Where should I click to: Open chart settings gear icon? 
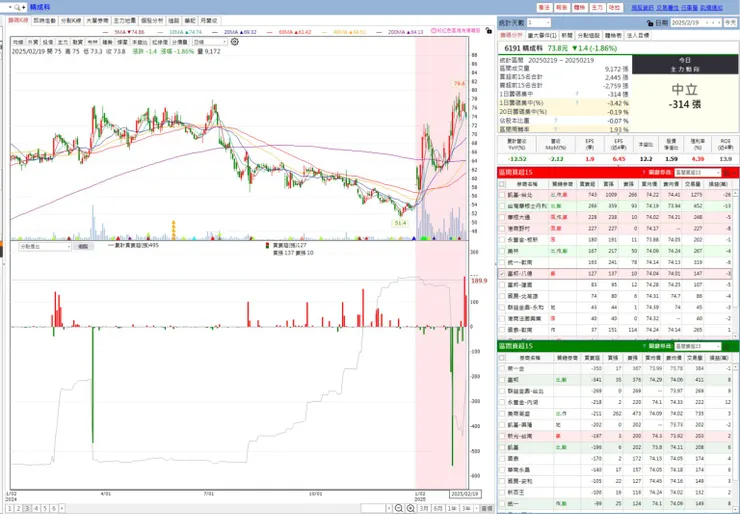point(235,42)
